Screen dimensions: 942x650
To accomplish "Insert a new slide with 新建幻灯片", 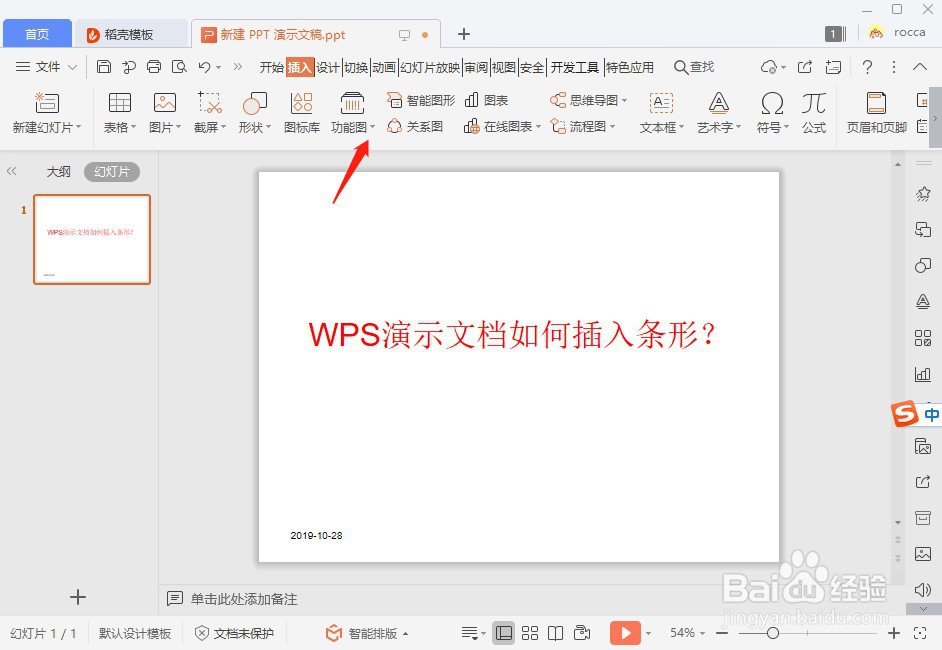I will pyautogui.click(x=46, y=113).
